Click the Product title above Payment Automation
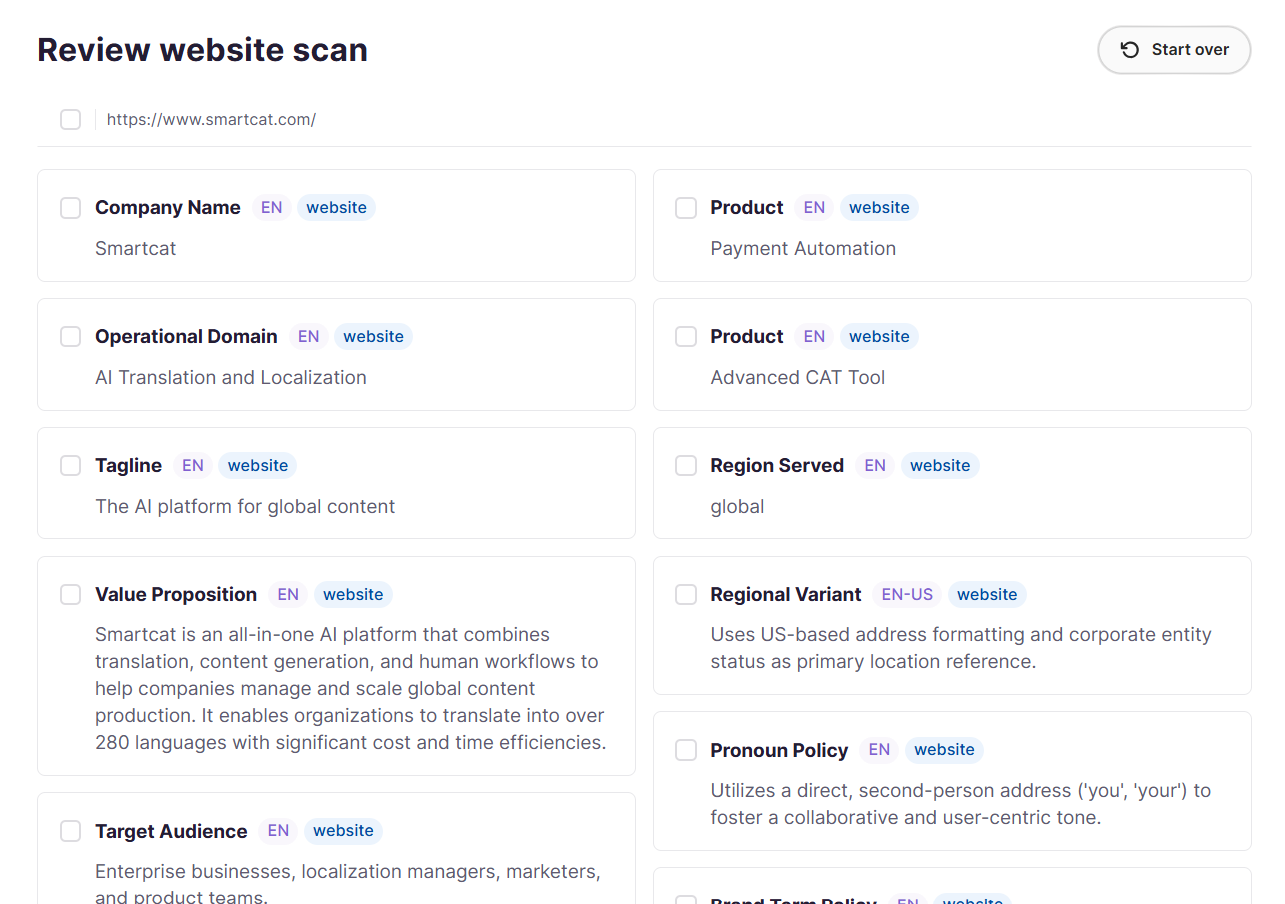The width and height of the screenshot is (1285, 904). click(747, 208)
